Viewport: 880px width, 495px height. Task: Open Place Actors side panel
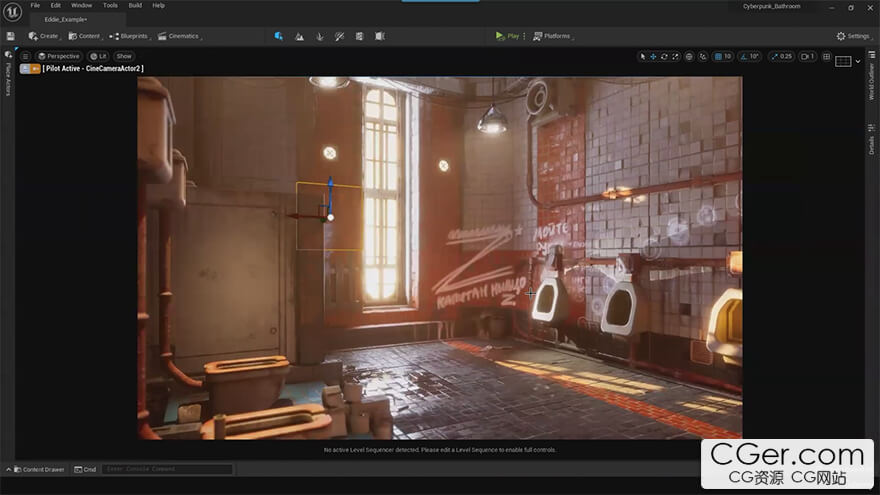pos(8,75)
